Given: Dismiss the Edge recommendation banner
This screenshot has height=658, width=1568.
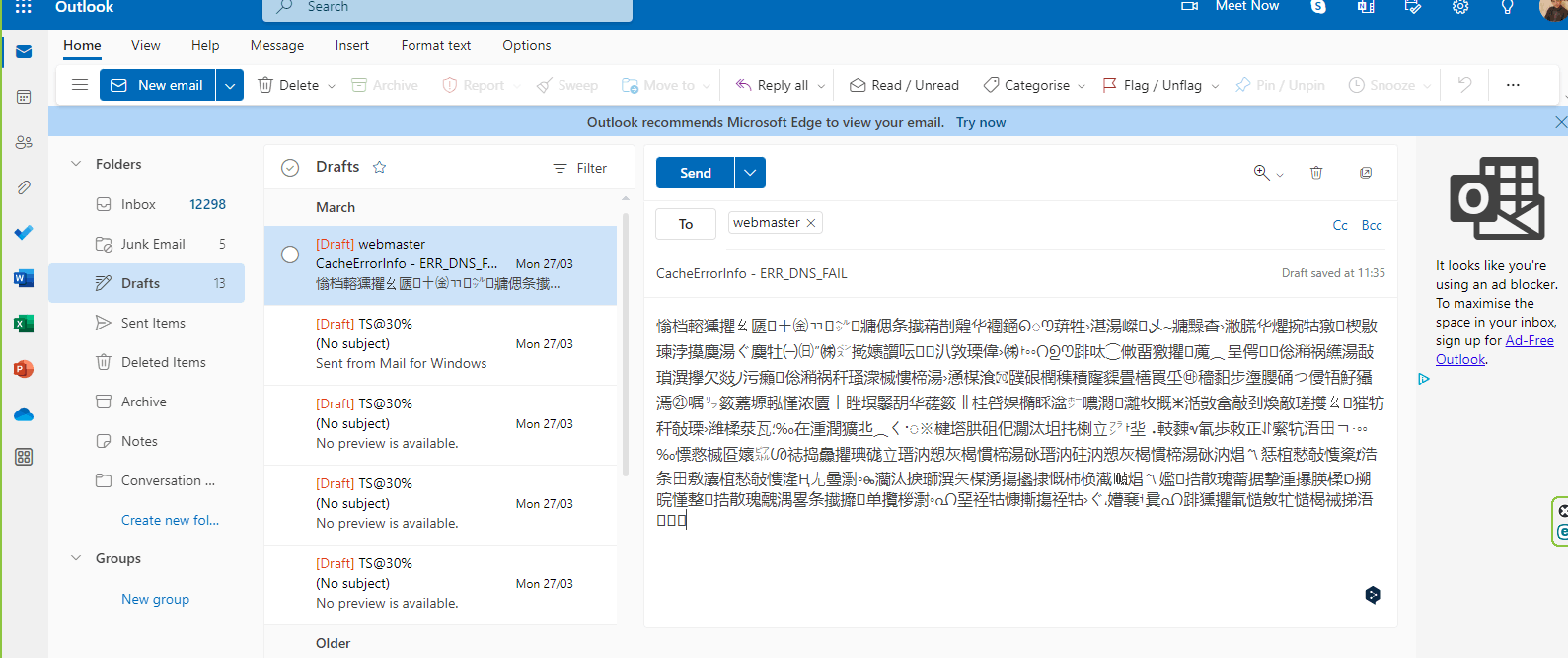Looking at the screenshot, I should 1560,122.
